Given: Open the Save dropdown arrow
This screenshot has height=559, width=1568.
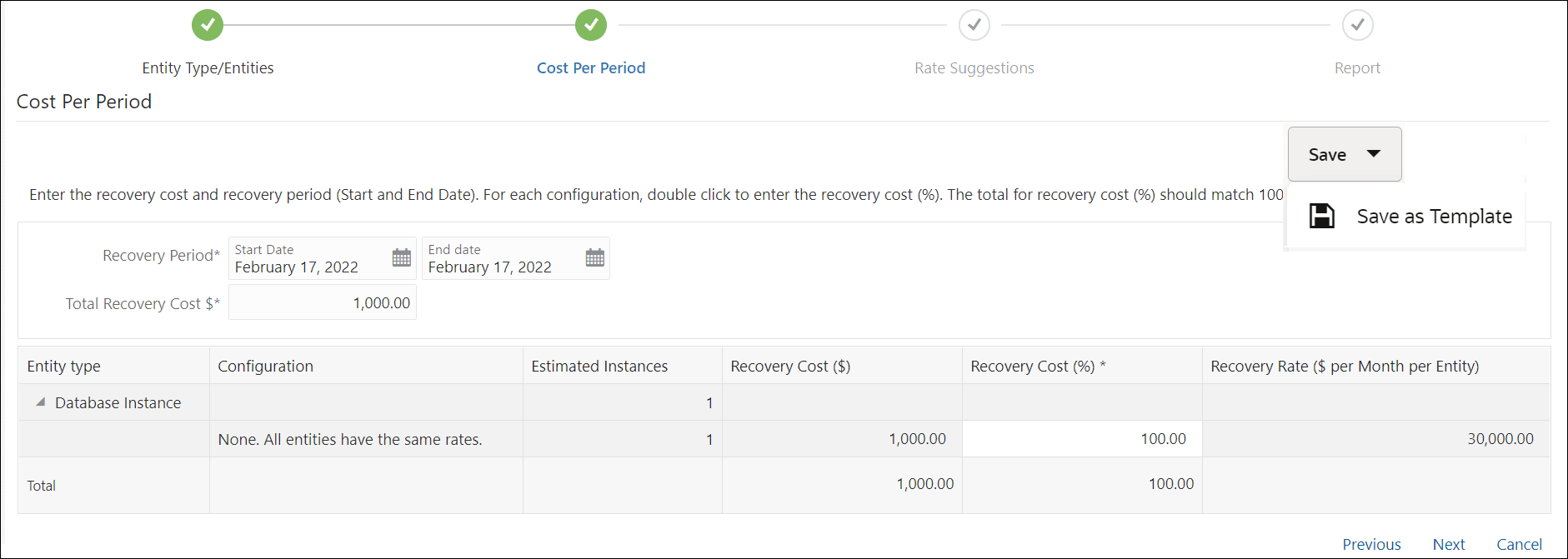Looking at the screenshot, I should point(1374,154).
